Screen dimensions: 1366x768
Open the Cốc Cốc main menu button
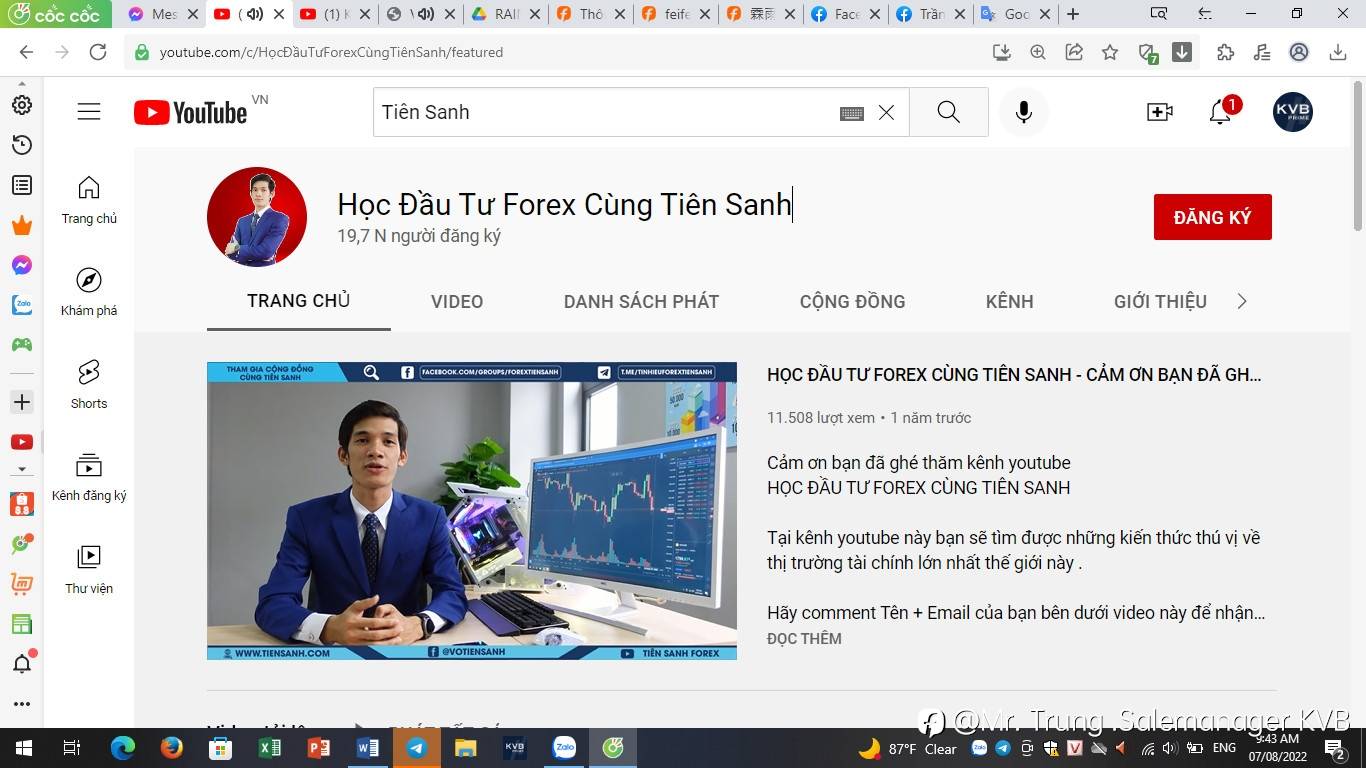pyautogui.click(x=56, y=14)
